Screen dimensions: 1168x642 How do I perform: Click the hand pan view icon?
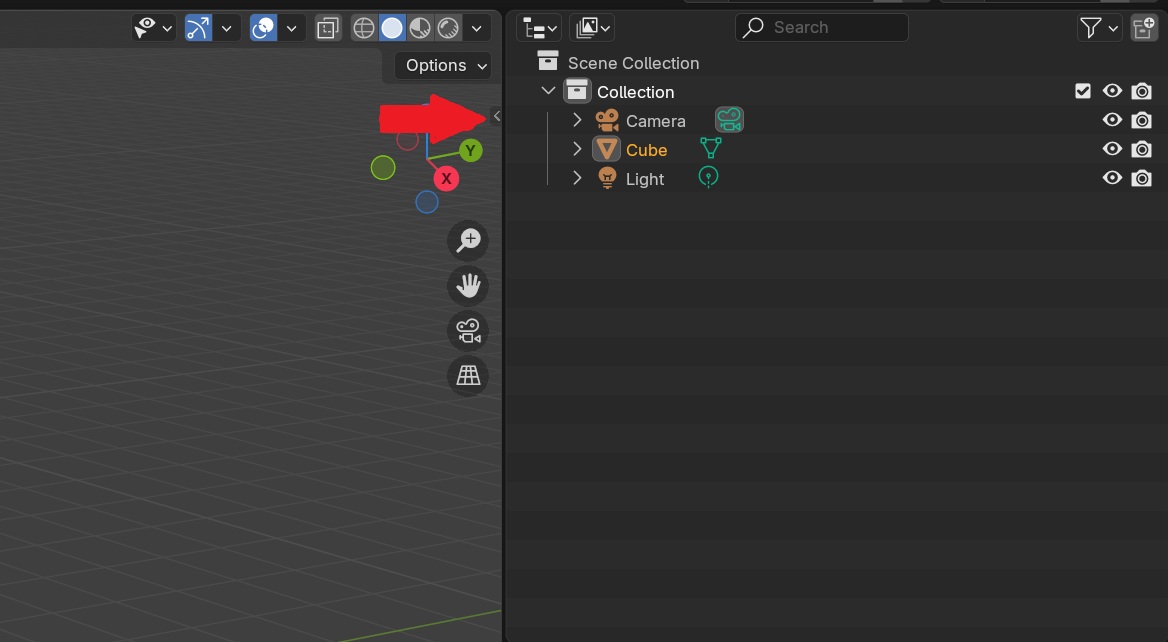click(x=468, y=286)
